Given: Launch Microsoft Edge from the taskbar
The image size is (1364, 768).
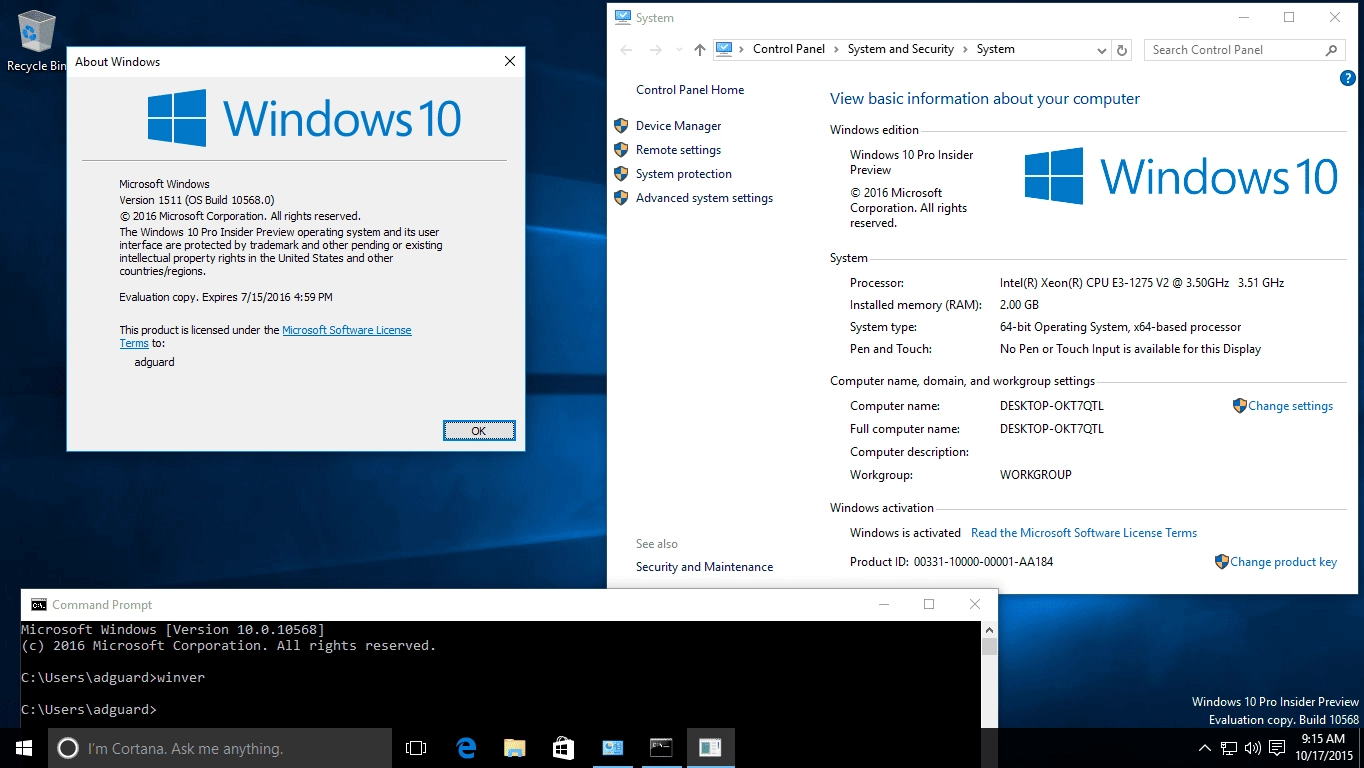Looking at the screenshot, I should 466,748.
